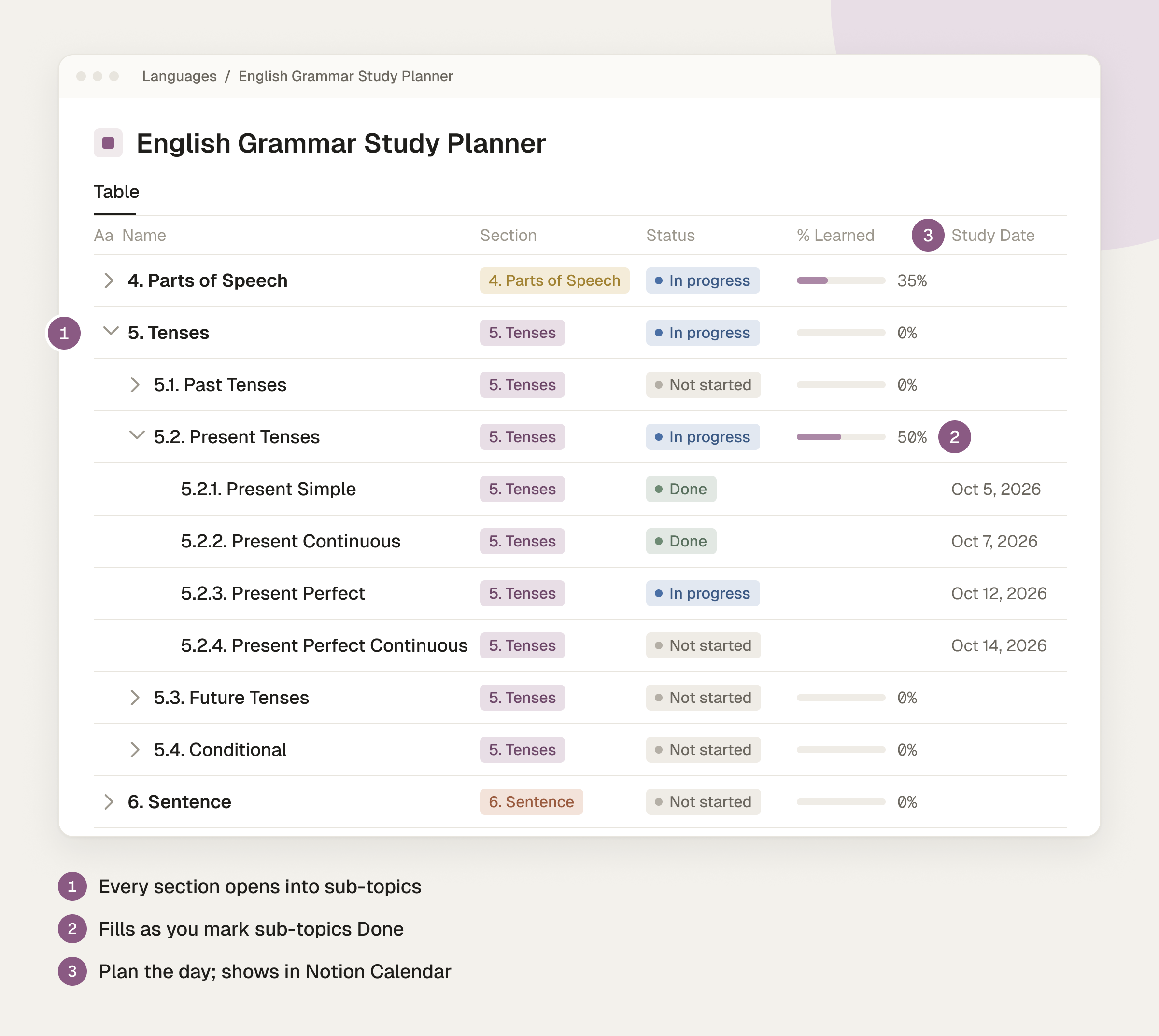
Task: Open the English Grammar Study Planner breadcrumb
Action: click(346, 76)
